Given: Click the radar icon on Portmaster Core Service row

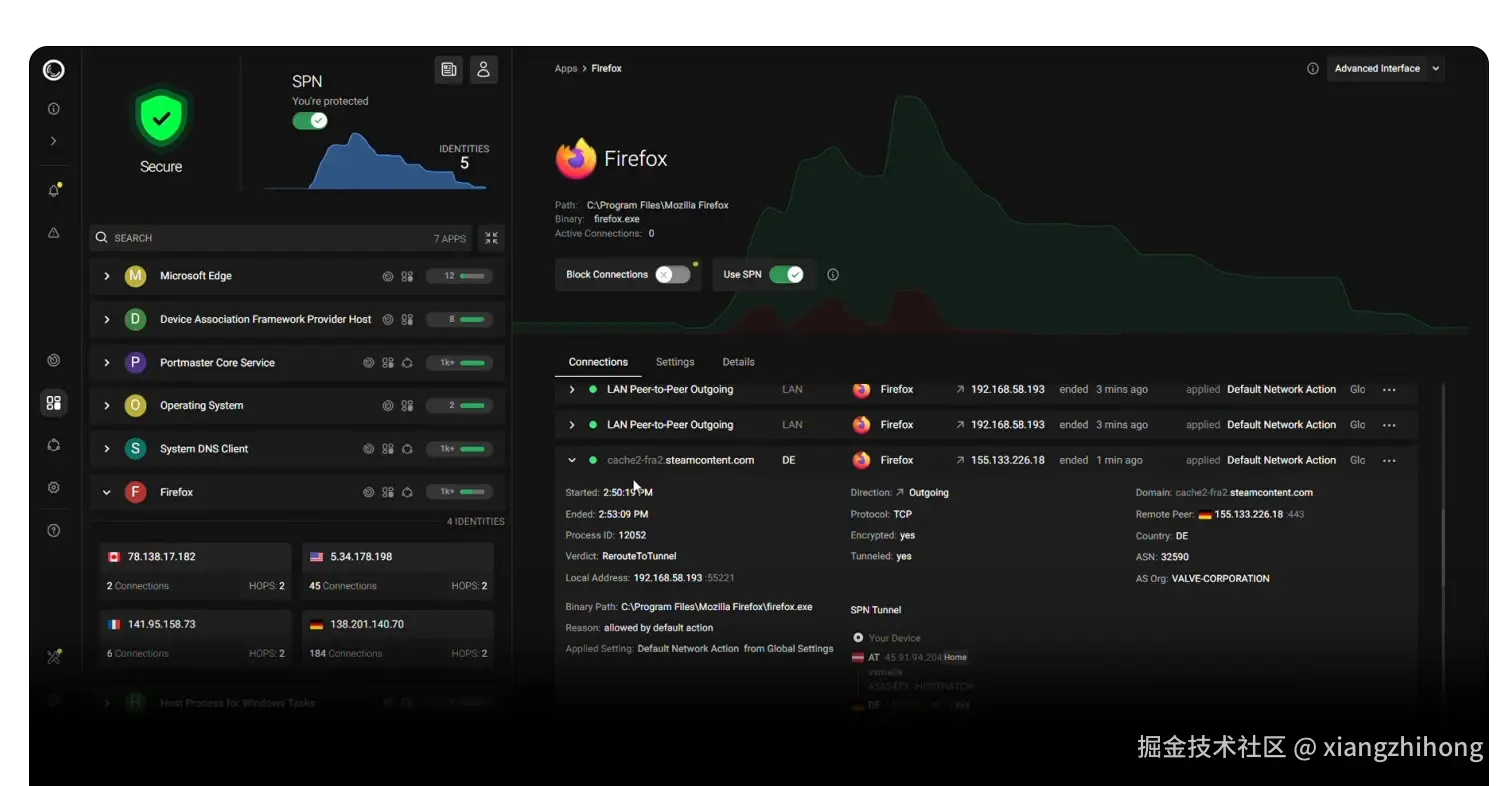Looking at the screenshot, I should [x=369, y=363].
